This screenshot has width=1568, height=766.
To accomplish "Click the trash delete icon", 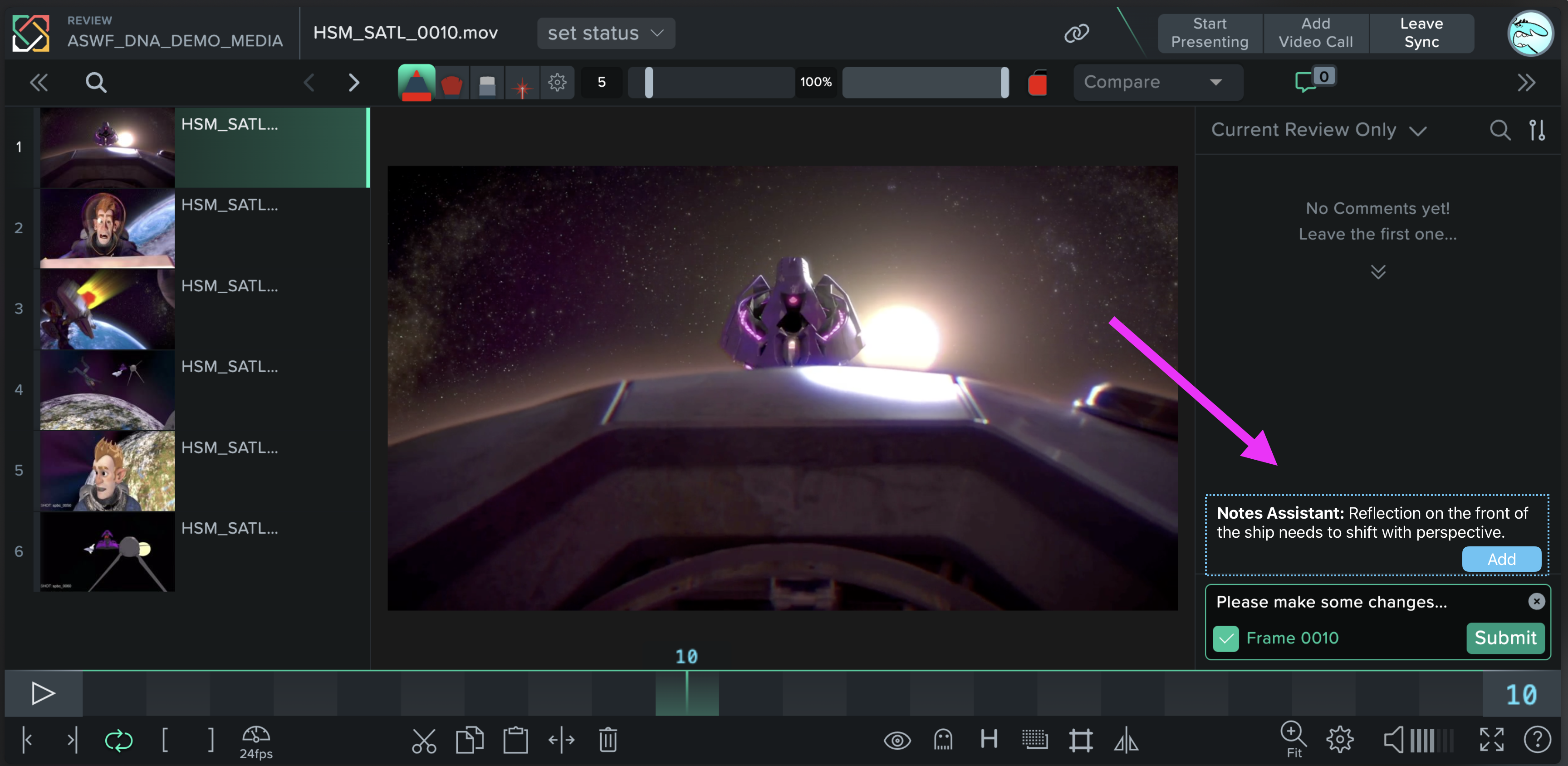I will tap(608, 741).
